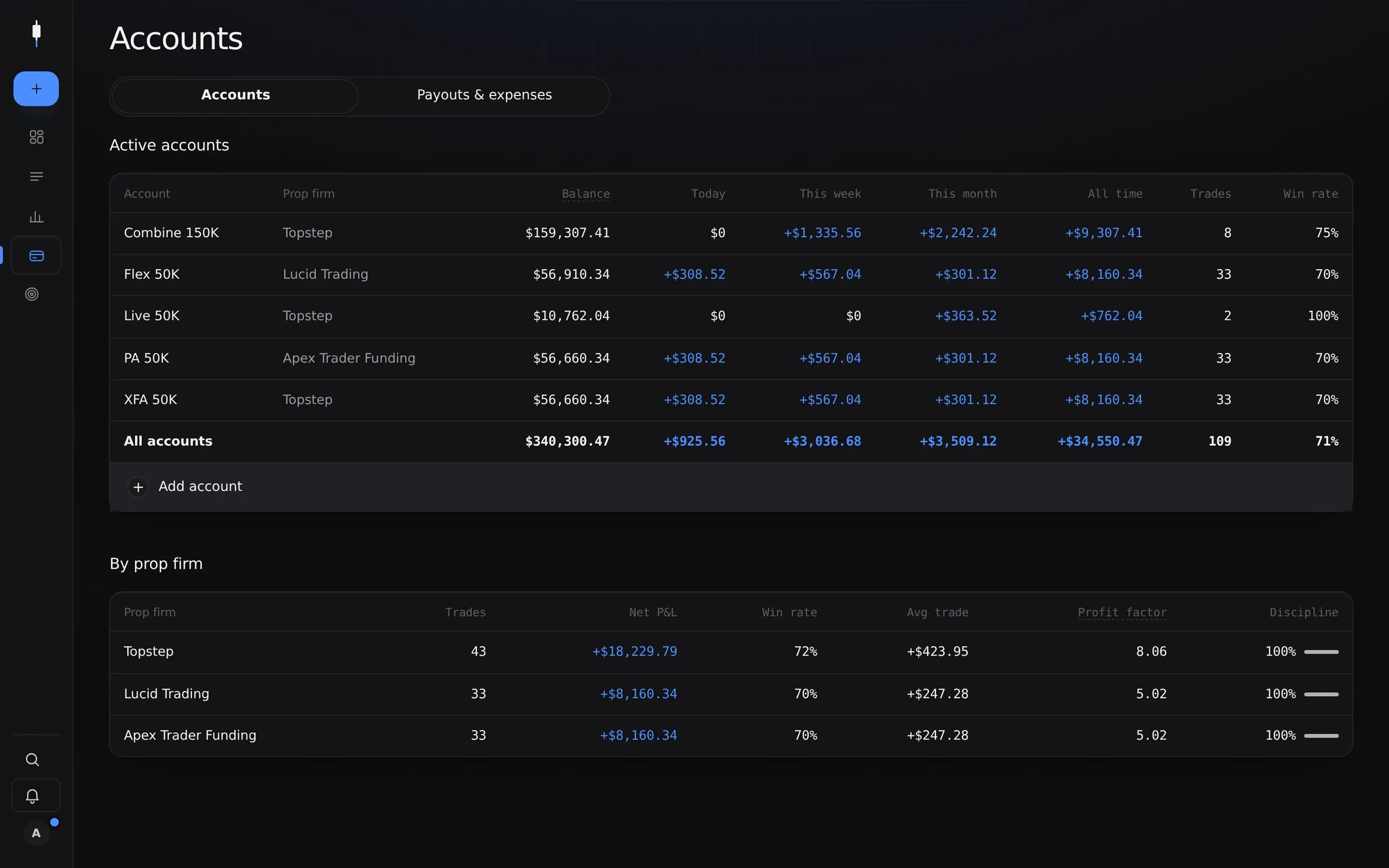Switch to Payouts & expenses tab
Image resolution: width=1389 pixels, height=868 pixels.
484,95
